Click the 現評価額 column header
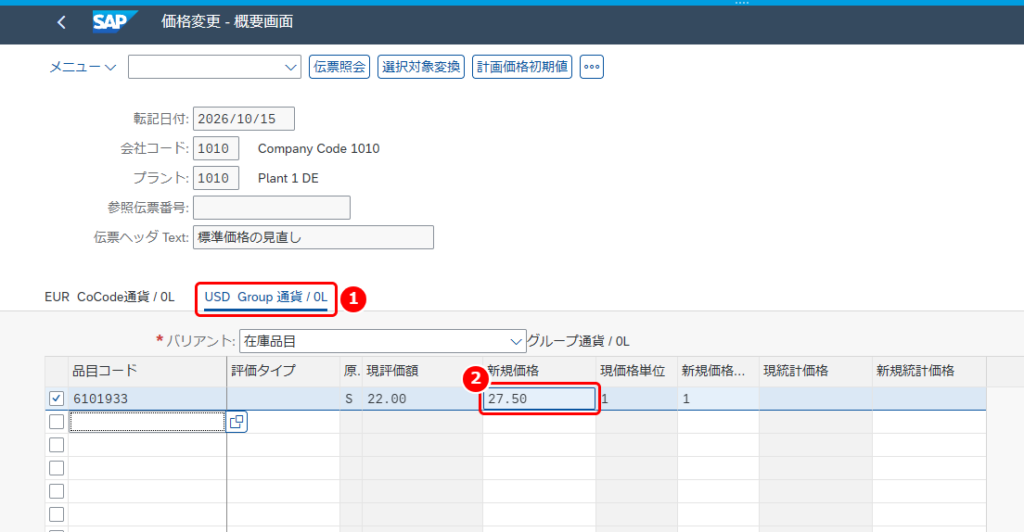 [423, 371]
